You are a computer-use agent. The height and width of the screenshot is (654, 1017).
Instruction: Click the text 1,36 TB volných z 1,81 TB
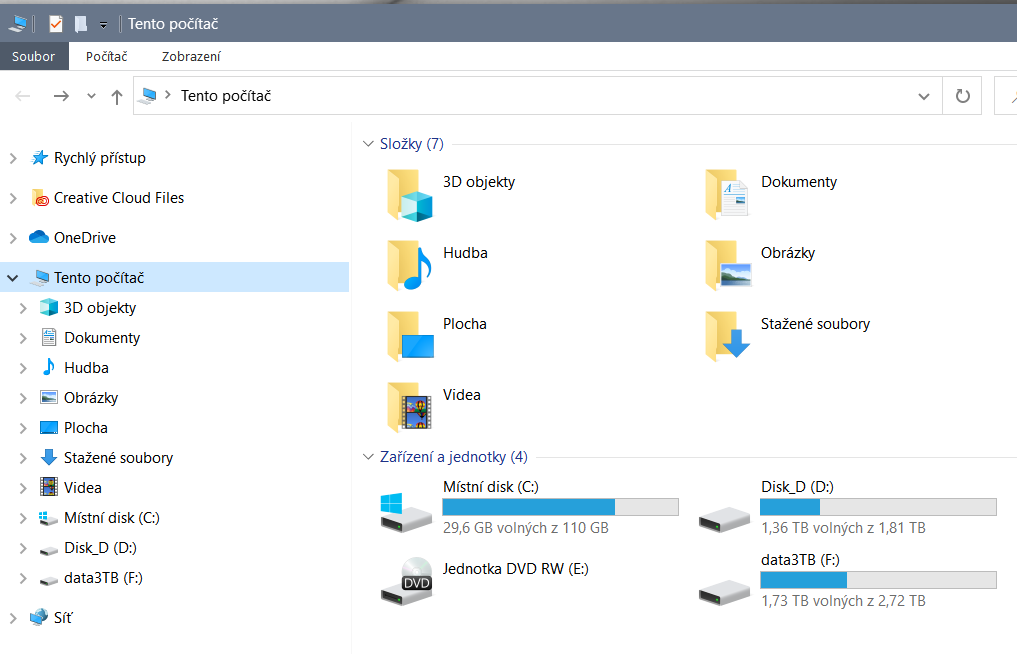[843, 528]
